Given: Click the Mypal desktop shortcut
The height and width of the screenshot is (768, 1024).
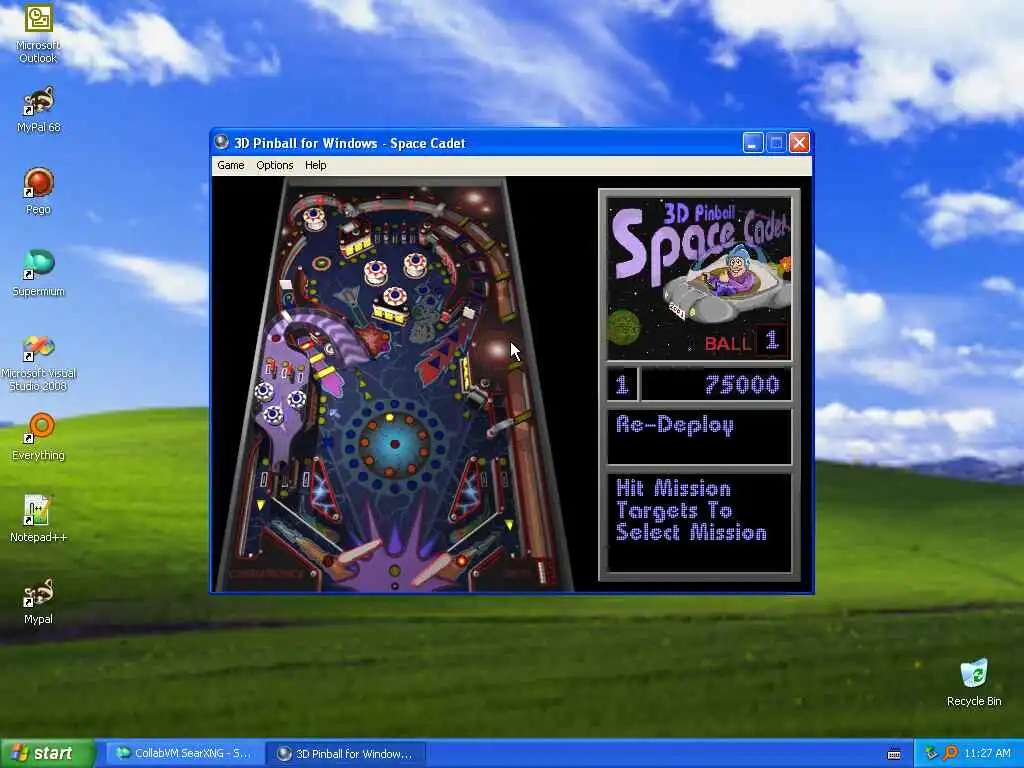Looking at the screenshot, I should 38,601.
